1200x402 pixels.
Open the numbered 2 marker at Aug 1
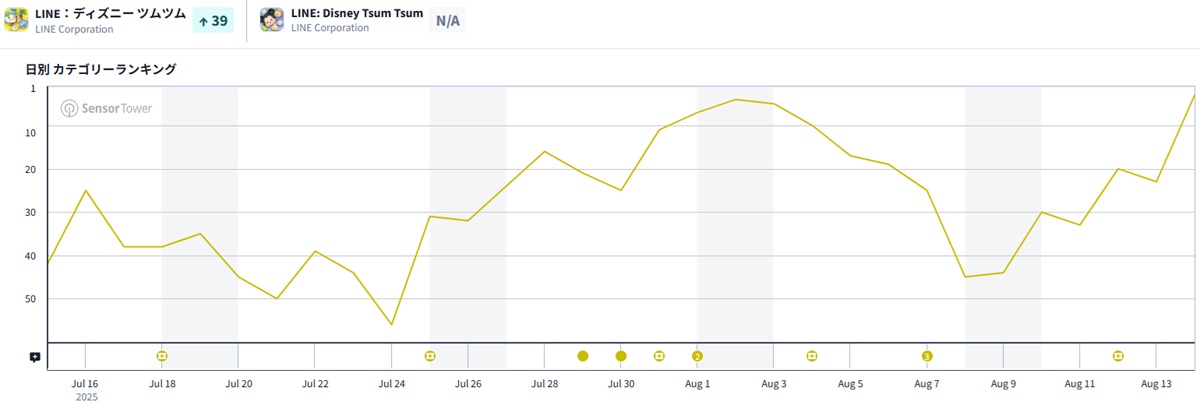click(697, 356)
